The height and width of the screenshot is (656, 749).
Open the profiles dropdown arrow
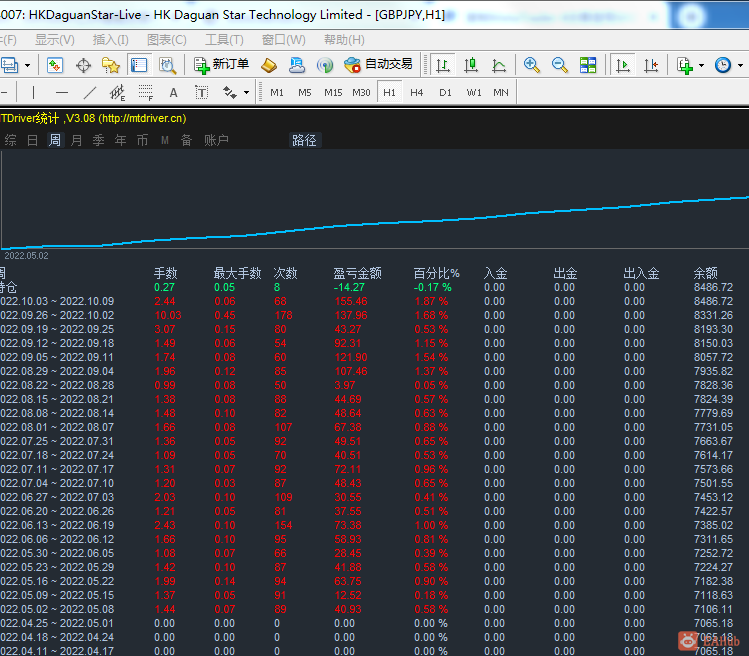27,65
